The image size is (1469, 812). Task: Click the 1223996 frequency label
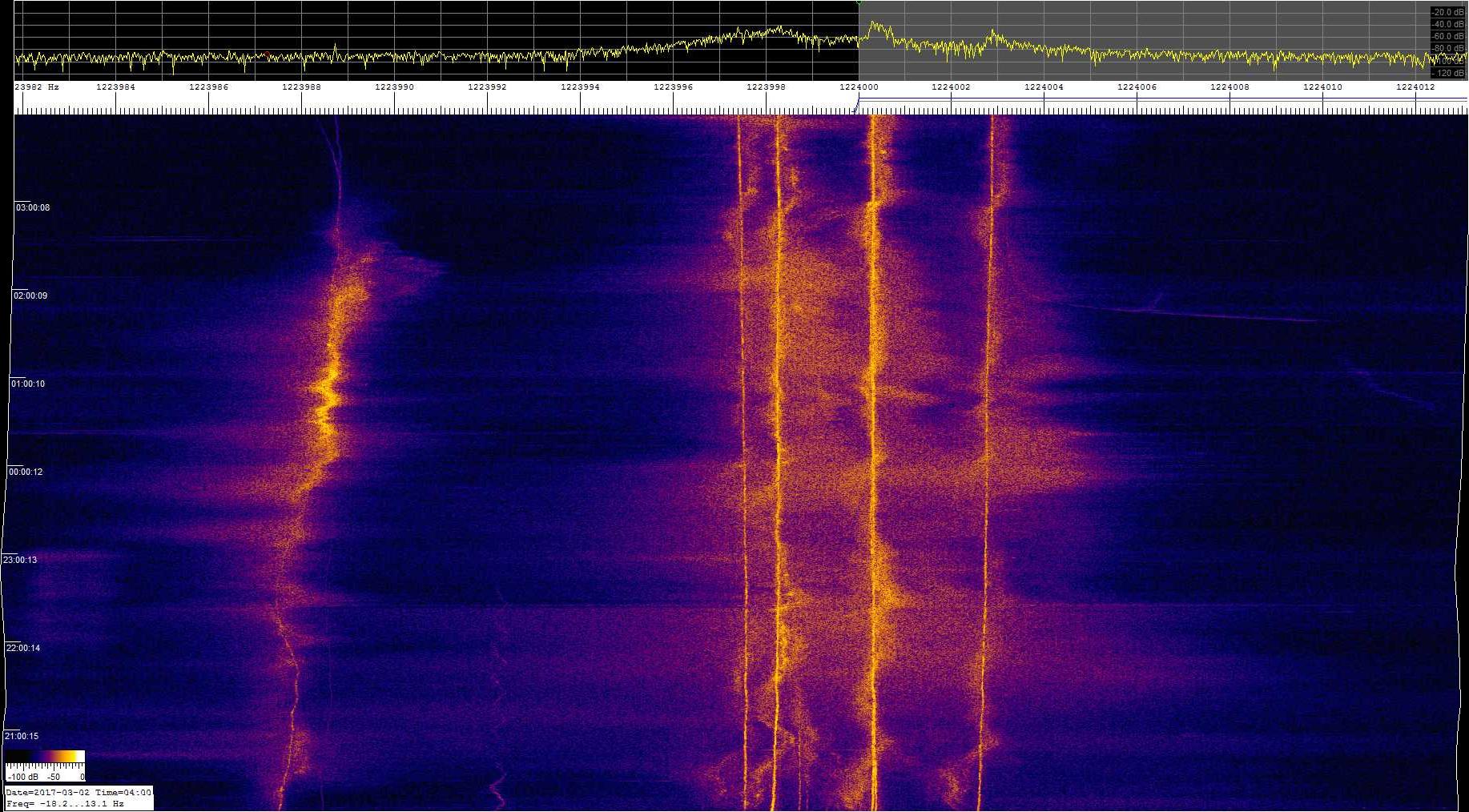pyautogui.click(x=673, y=86)
